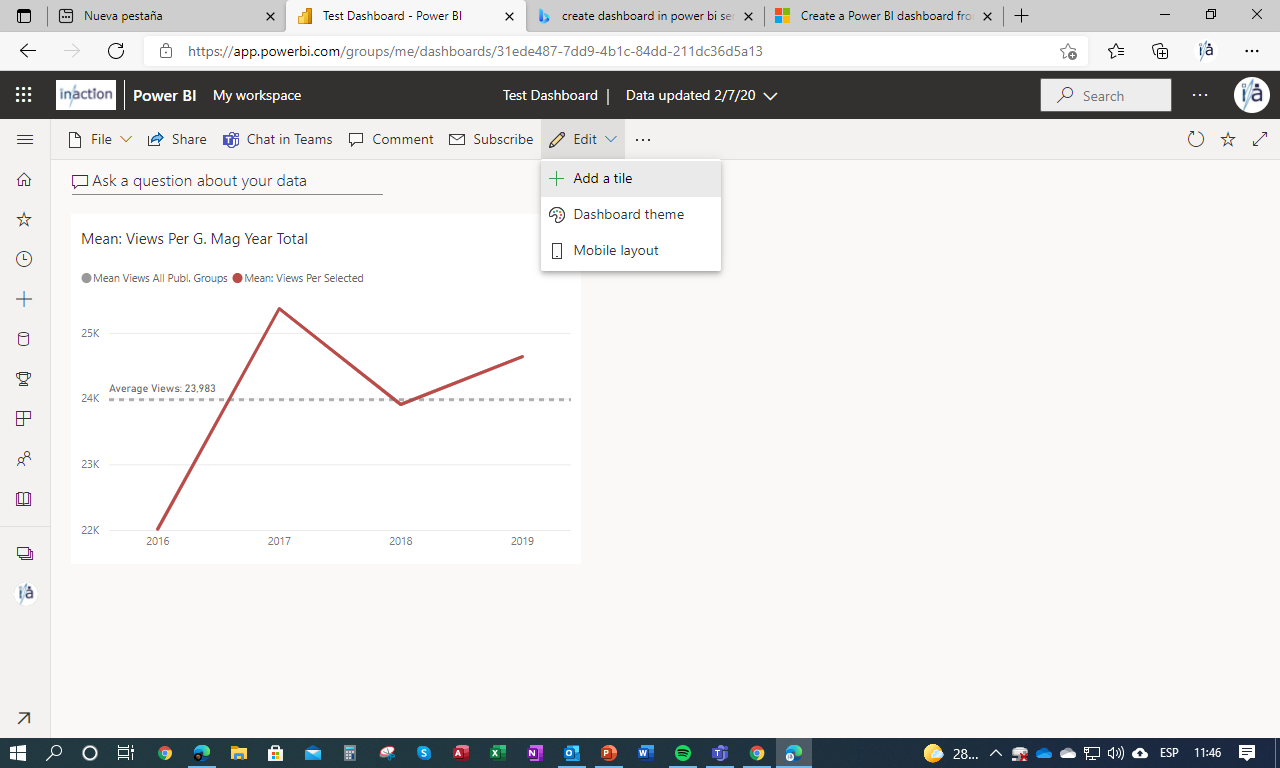Open the Learn book icon in the sidebar
Screen dimensions: 1280x768
coord(25,499)
